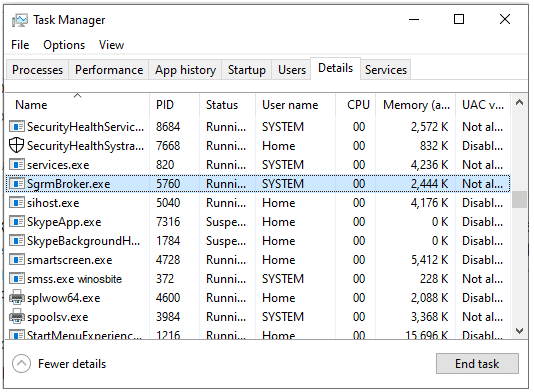534x392 pixels.
Task: Sort by the Status column header
Action: [x=227, y=105]
